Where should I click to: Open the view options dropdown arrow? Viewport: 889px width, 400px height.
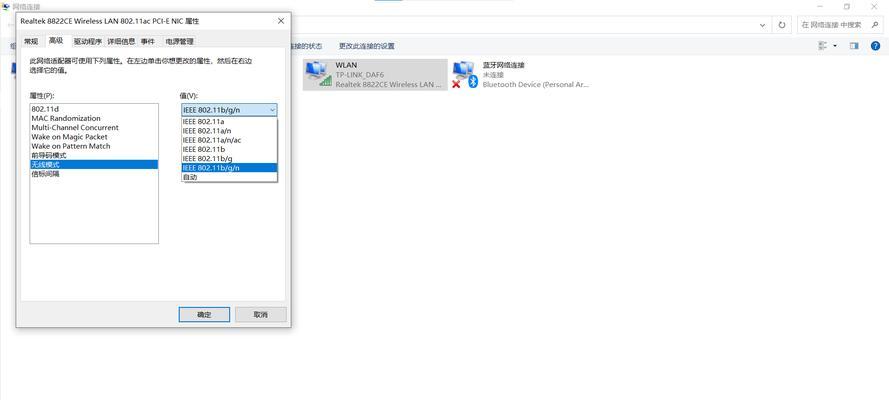click(x=835, y=46)
